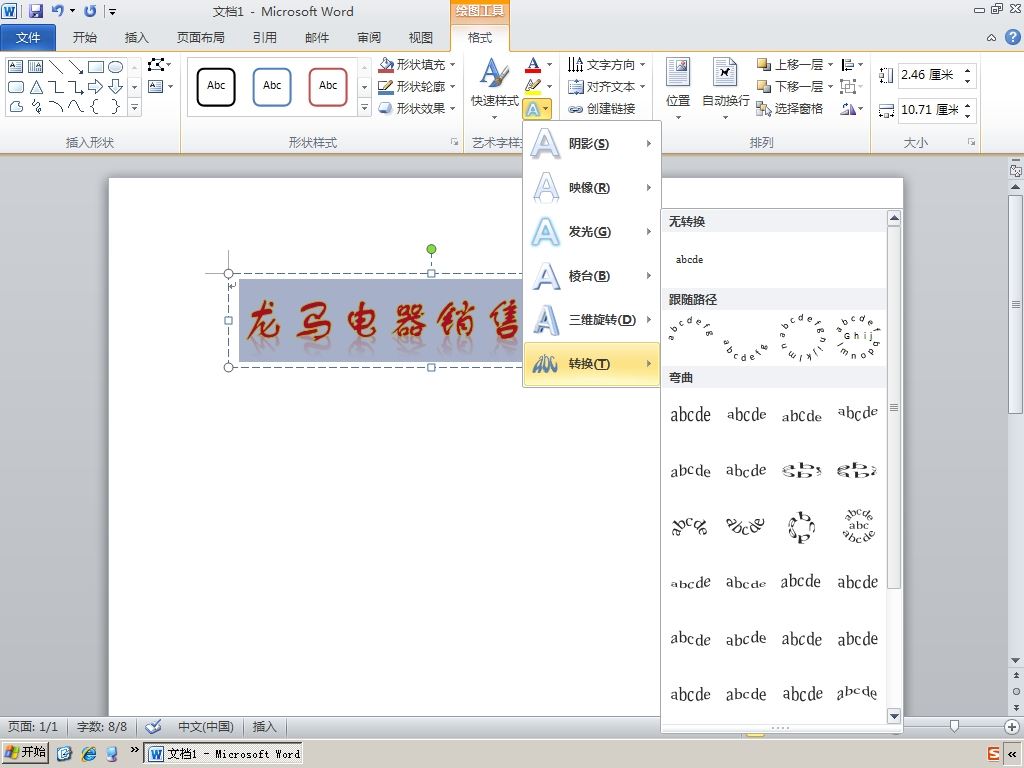Click the Save icon in quick access toolbar

point(36,10)
